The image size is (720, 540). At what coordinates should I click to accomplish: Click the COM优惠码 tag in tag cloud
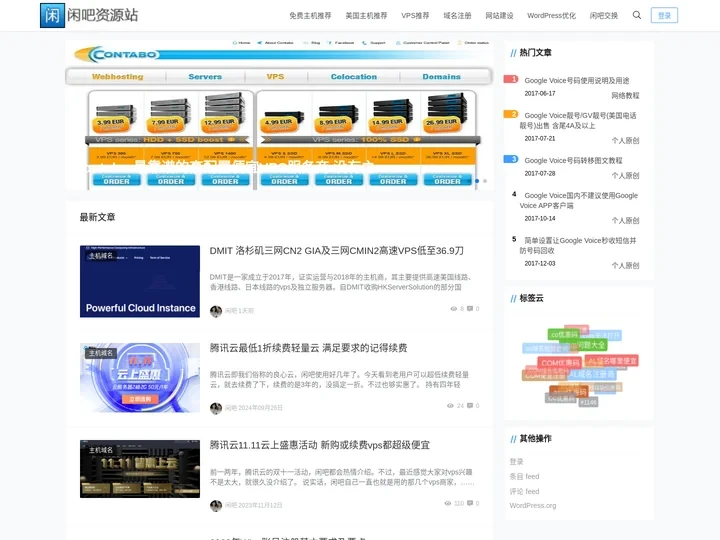click(x=560, y=363)
